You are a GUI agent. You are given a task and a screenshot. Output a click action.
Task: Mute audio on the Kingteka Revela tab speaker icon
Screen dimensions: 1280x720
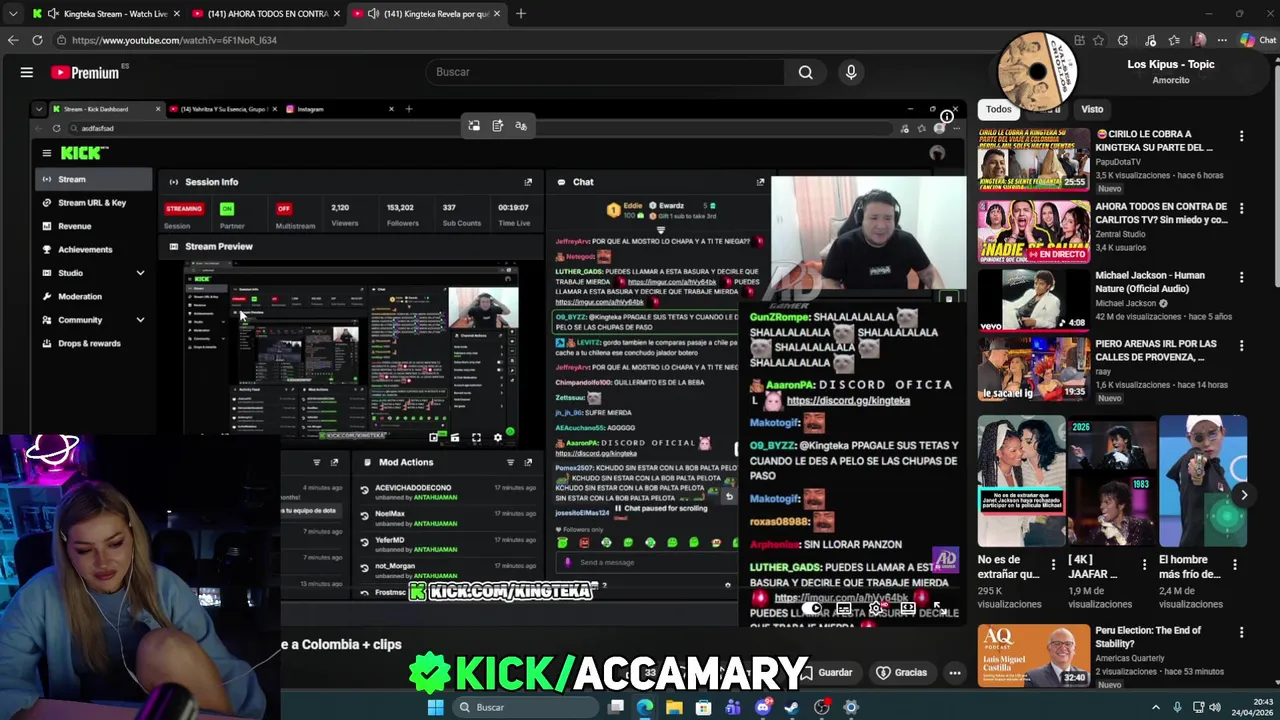373,14
